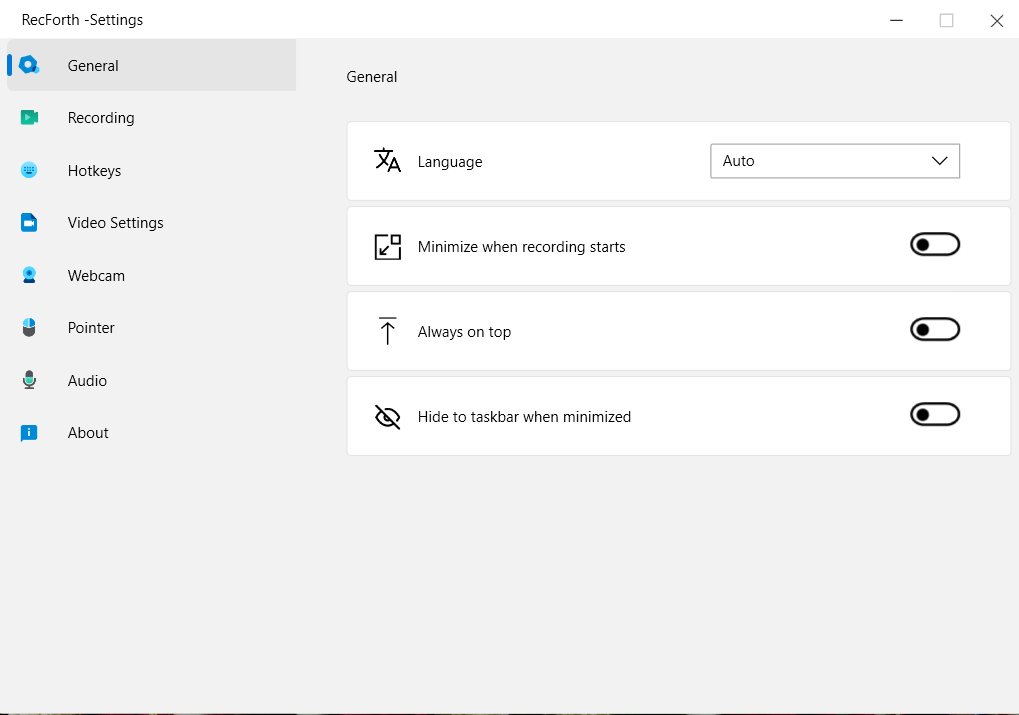Enable Minimize when recording starts toggle
Screen dimensions: 1019x715
pyautogui.click(x=935, y=245)
